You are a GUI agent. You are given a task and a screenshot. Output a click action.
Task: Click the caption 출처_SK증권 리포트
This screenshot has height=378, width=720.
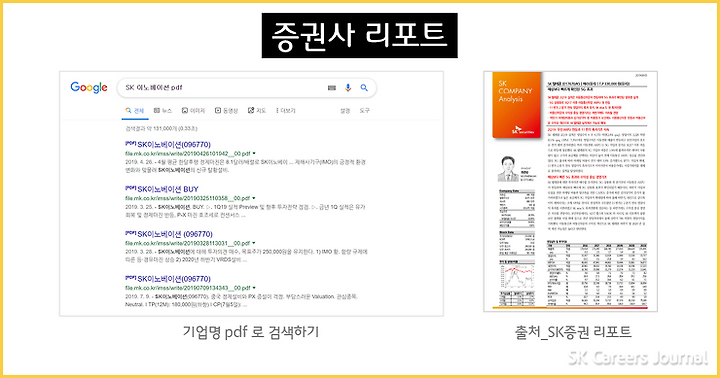573,332
